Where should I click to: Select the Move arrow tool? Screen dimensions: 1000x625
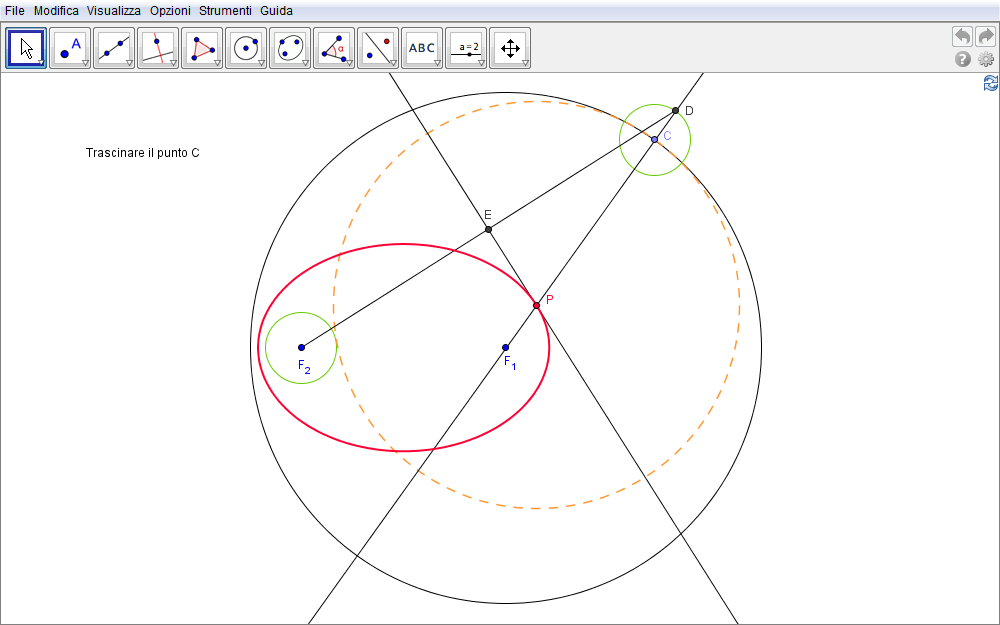[26, 47]
